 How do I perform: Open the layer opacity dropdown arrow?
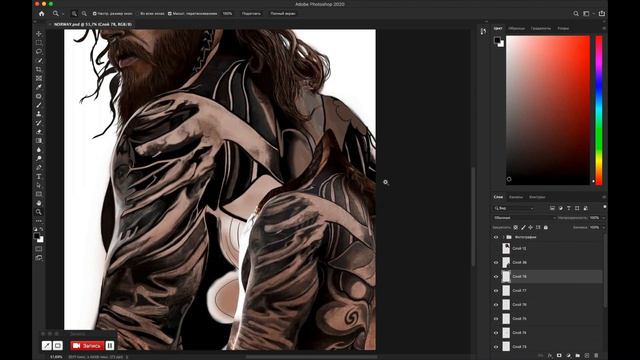pos(603,218)
